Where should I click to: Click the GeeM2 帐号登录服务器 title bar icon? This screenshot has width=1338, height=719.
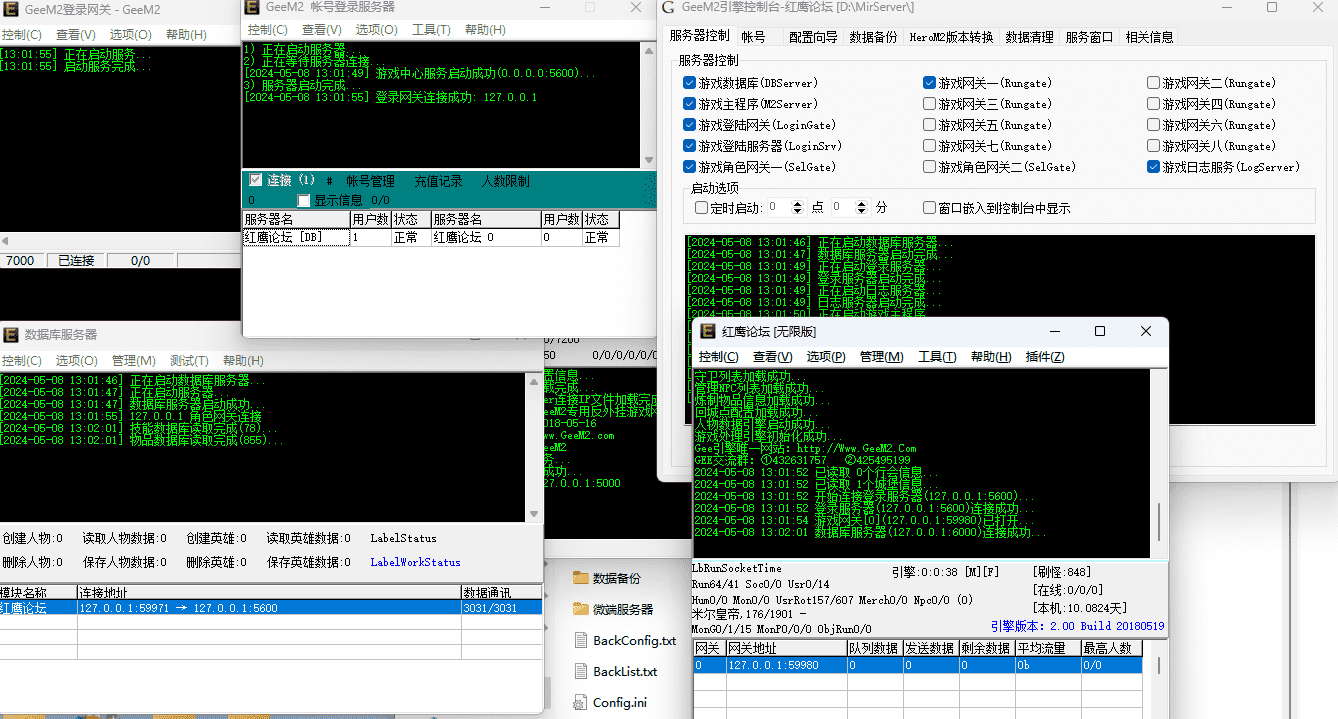pos(254,8)
